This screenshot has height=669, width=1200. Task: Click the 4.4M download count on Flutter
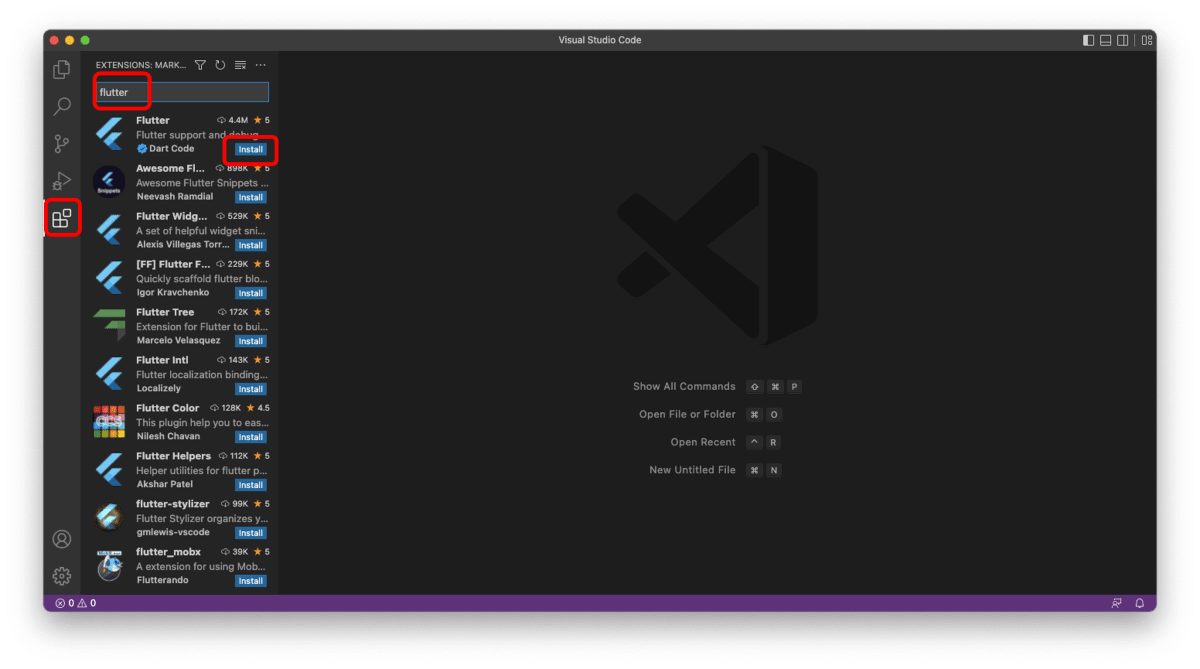(x=232, y=120)
